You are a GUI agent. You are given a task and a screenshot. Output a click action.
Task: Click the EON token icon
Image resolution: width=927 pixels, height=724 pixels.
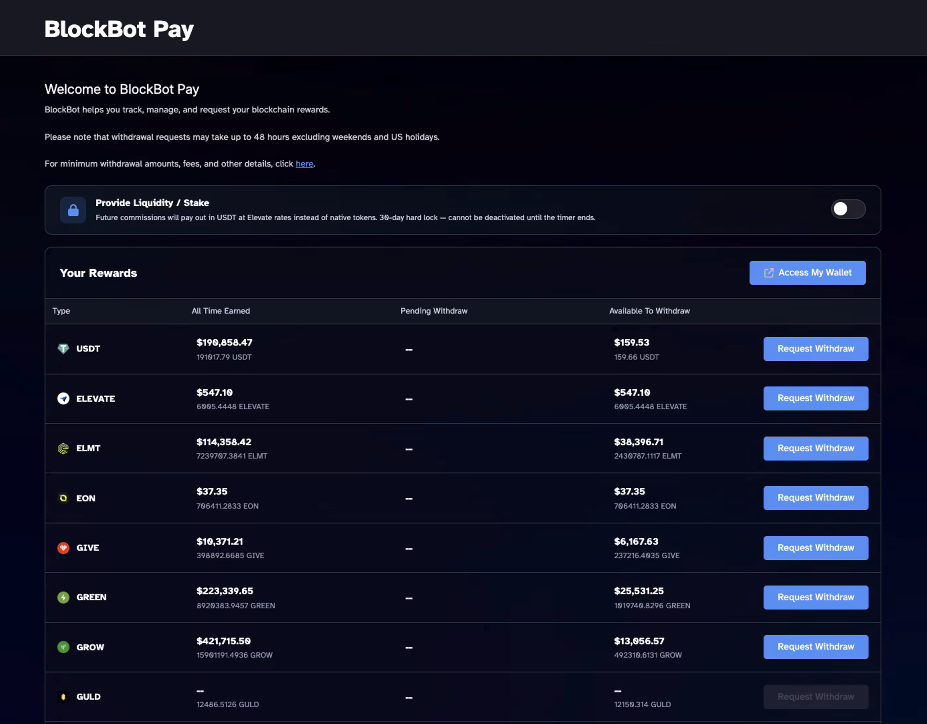[63, 498]
